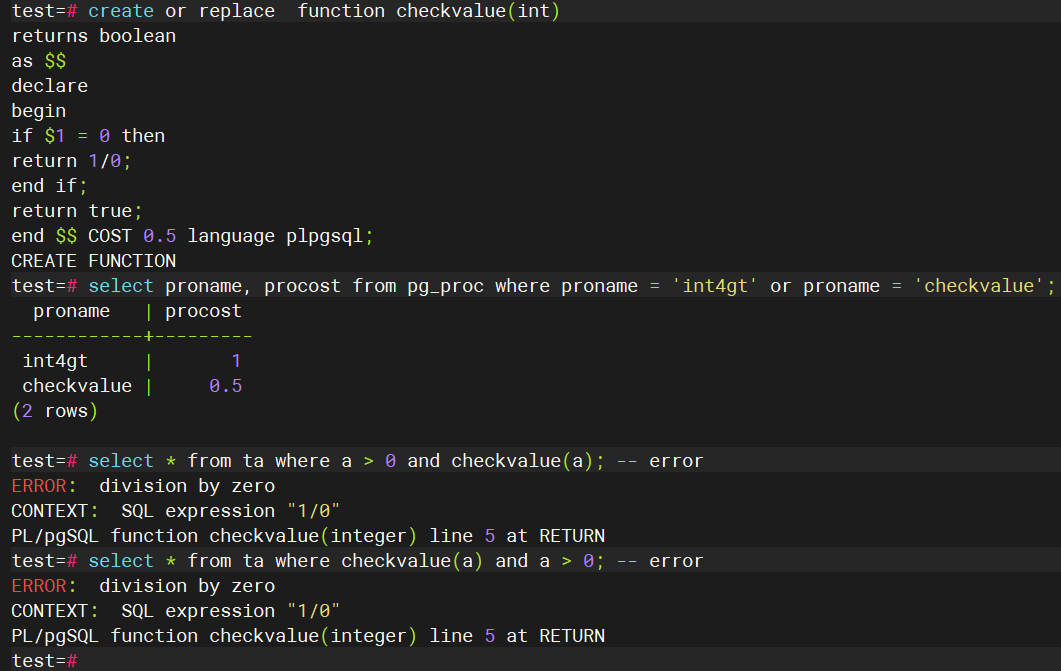
Task: Click the '(2 rows)' result count
Action: 55,411
